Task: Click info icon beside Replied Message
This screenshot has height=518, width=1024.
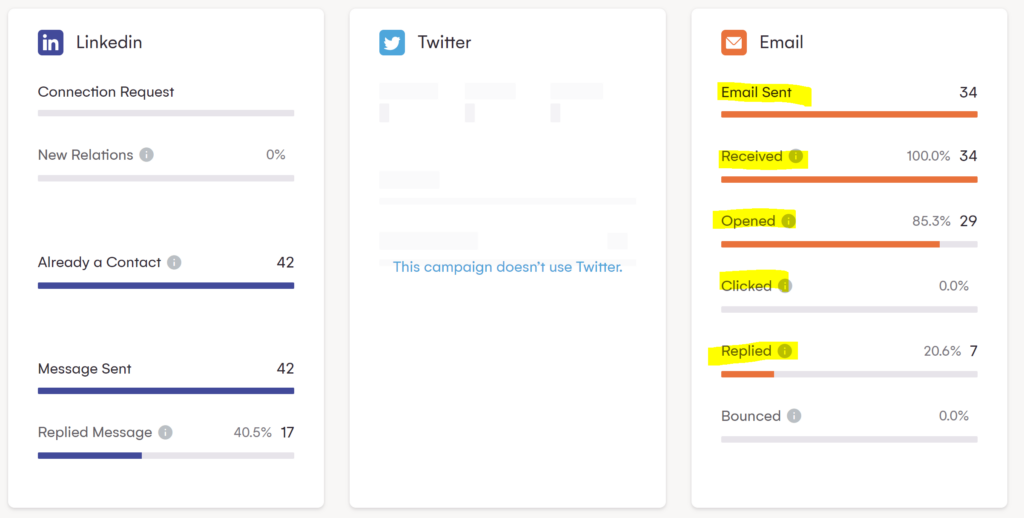Action: 165,433
